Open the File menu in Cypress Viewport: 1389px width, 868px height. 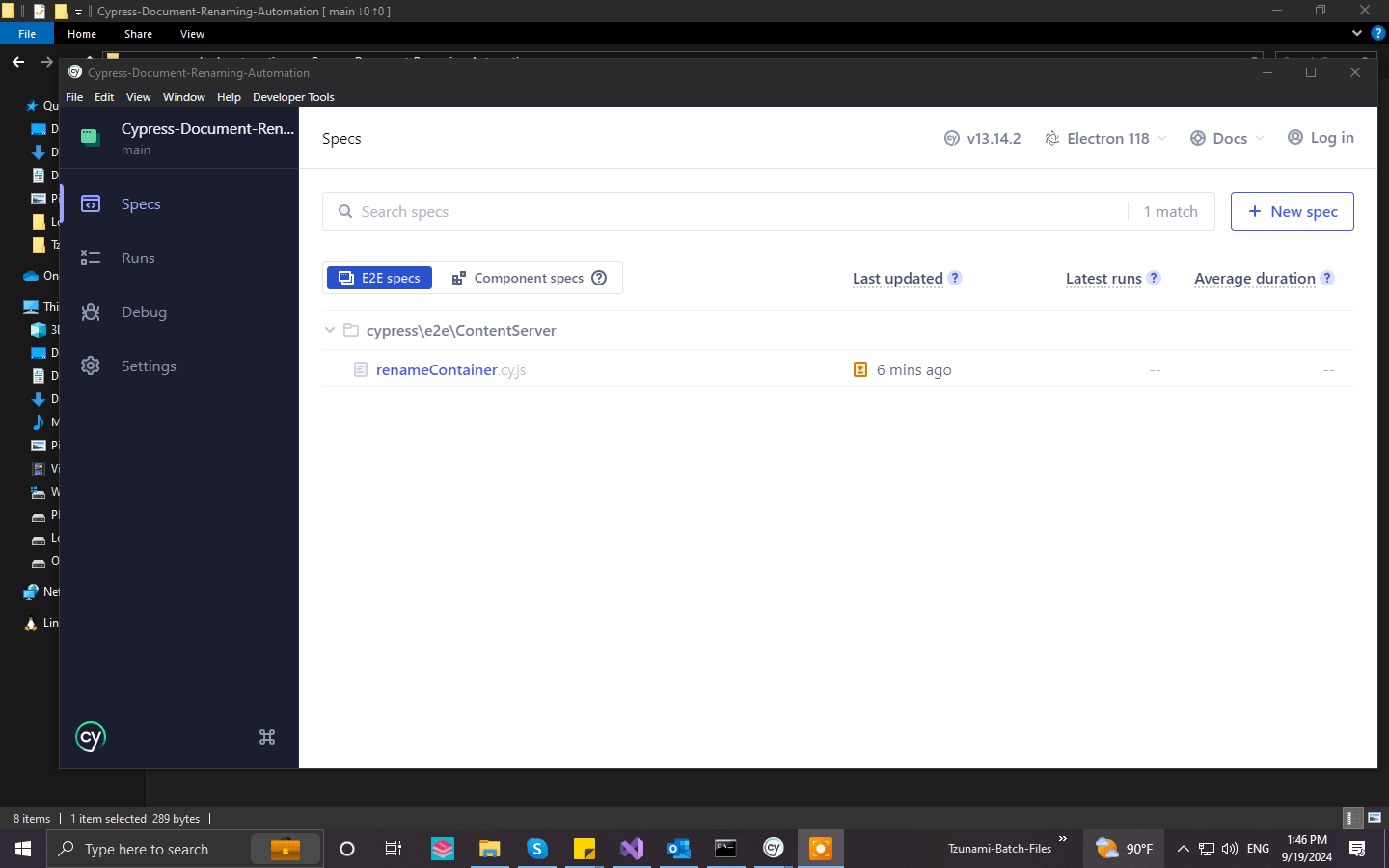tap(74, 97)
